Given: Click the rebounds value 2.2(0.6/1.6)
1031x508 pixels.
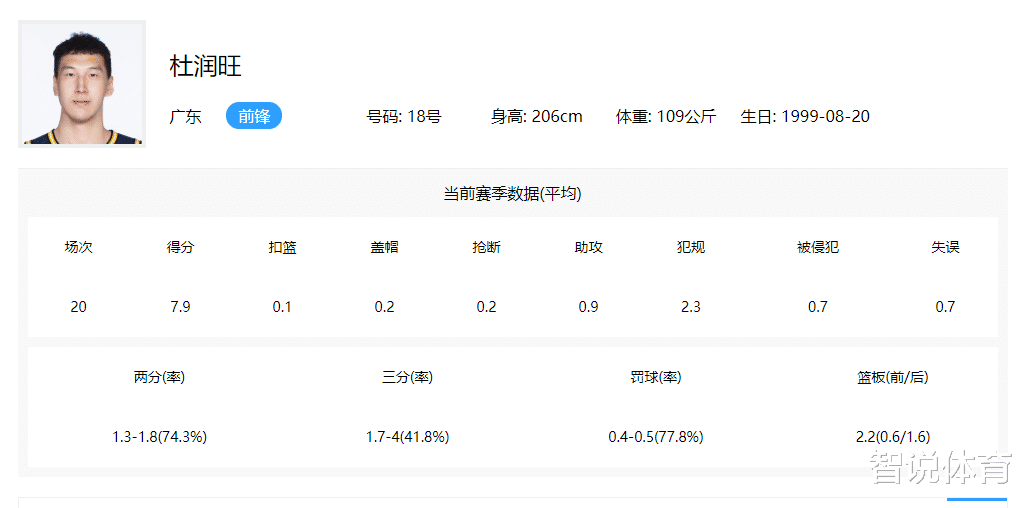Looking at the screenshot, I should click(x=893, y=437).
